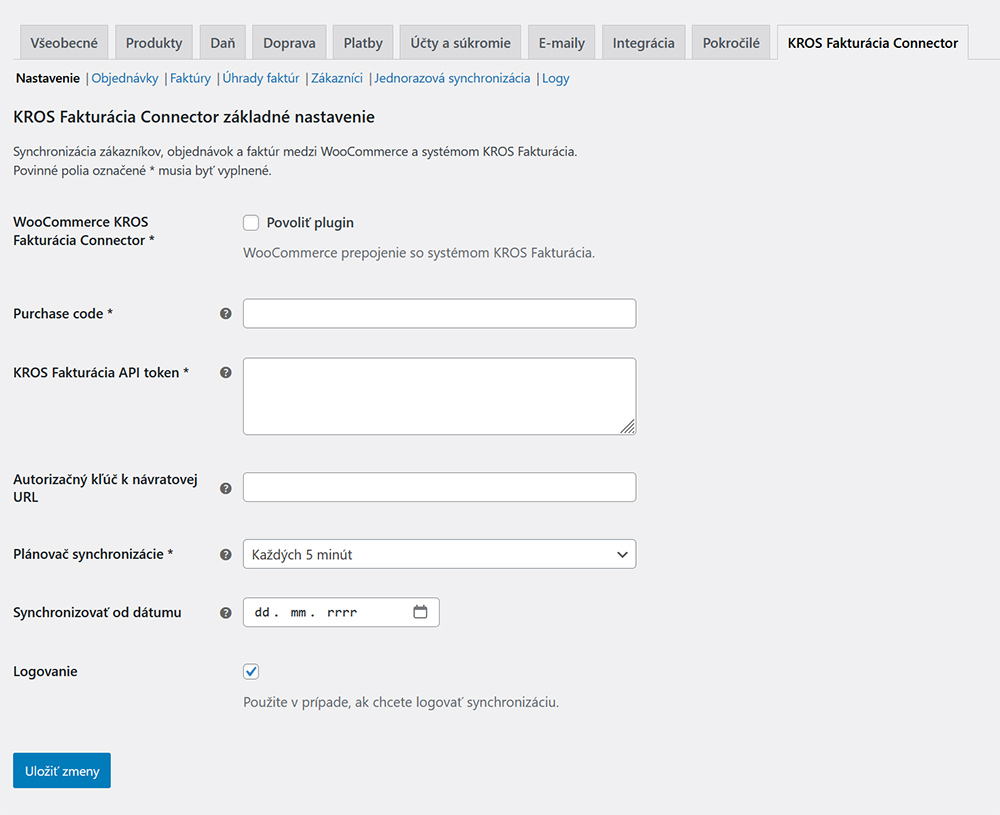Focus the Autorizačný kľúč input field

point(439,487)
